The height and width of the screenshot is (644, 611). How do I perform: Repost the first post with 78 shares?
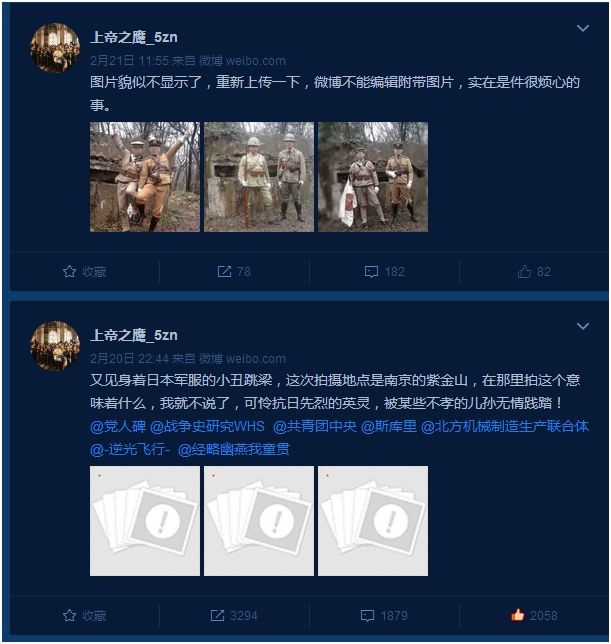pos(234,271)
